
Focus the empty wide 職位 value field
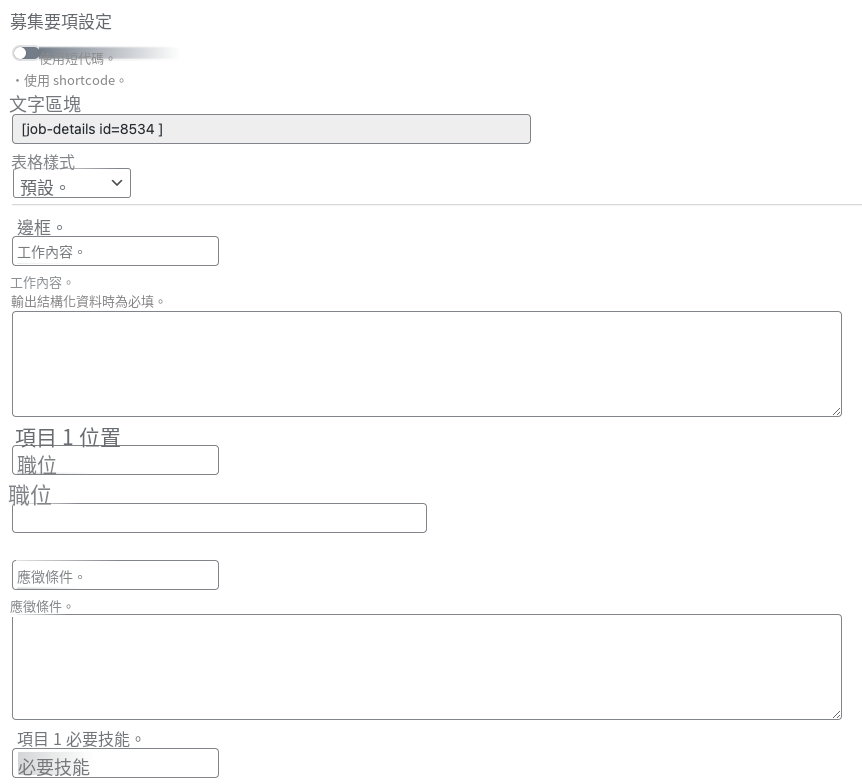click(219, 518)
